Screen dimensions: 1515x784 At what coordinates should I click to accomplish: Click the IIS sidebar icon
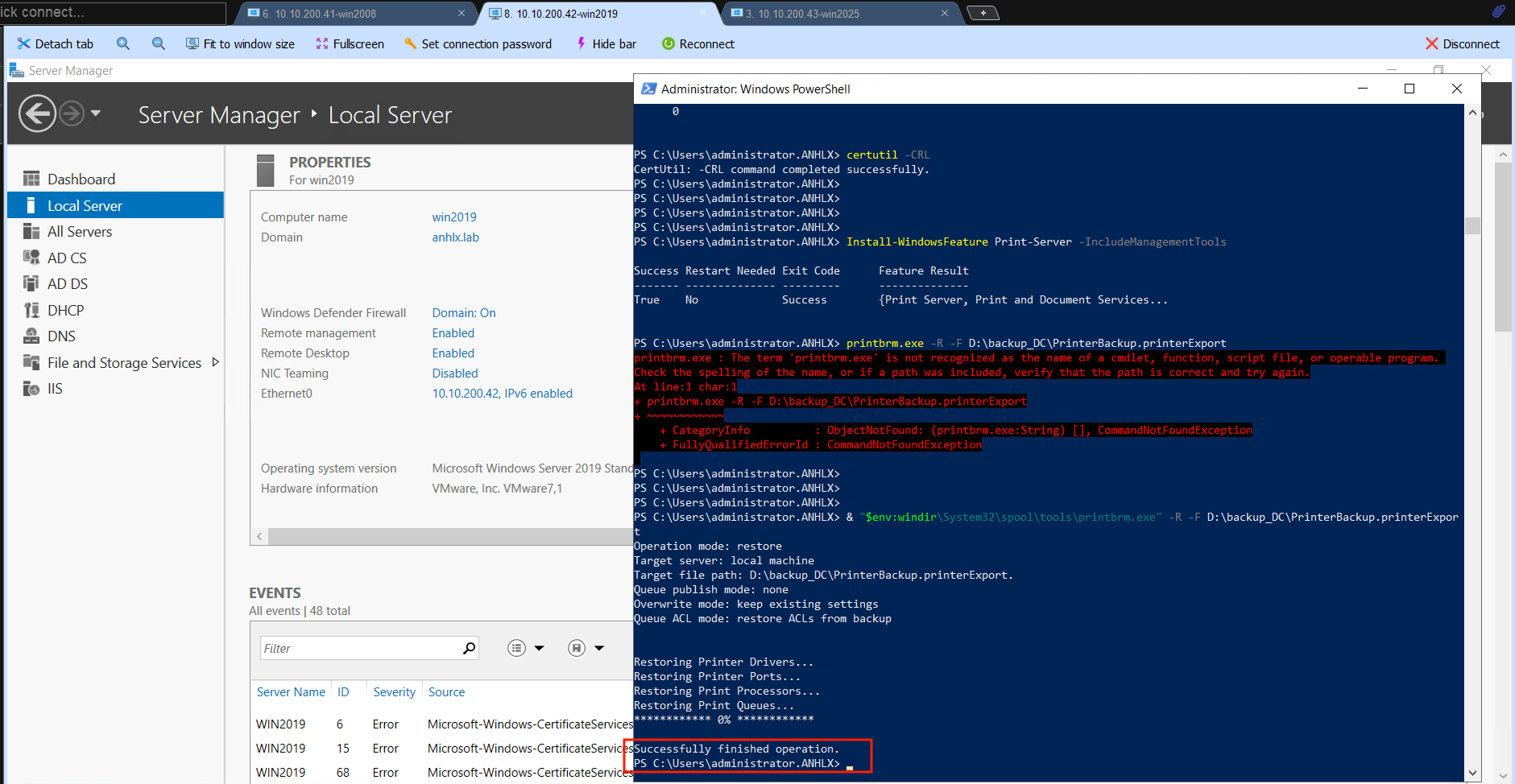point(31,388)
